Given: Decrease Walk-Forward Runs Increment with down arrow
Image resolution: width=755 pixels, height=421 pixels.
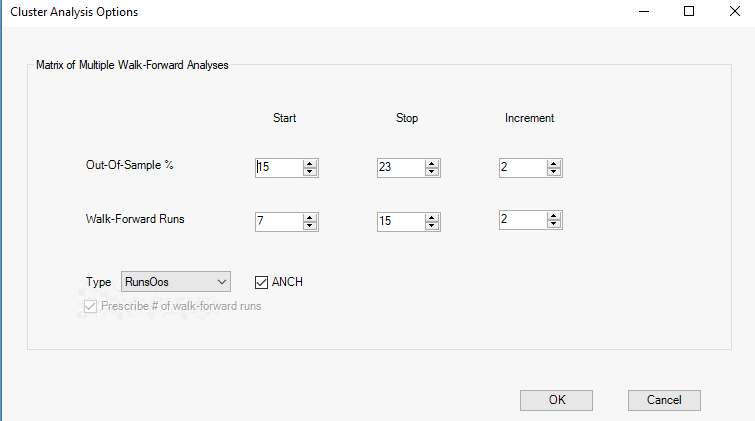Looking at the screenshot, I should pyautogui.click(x=554, y=224).
